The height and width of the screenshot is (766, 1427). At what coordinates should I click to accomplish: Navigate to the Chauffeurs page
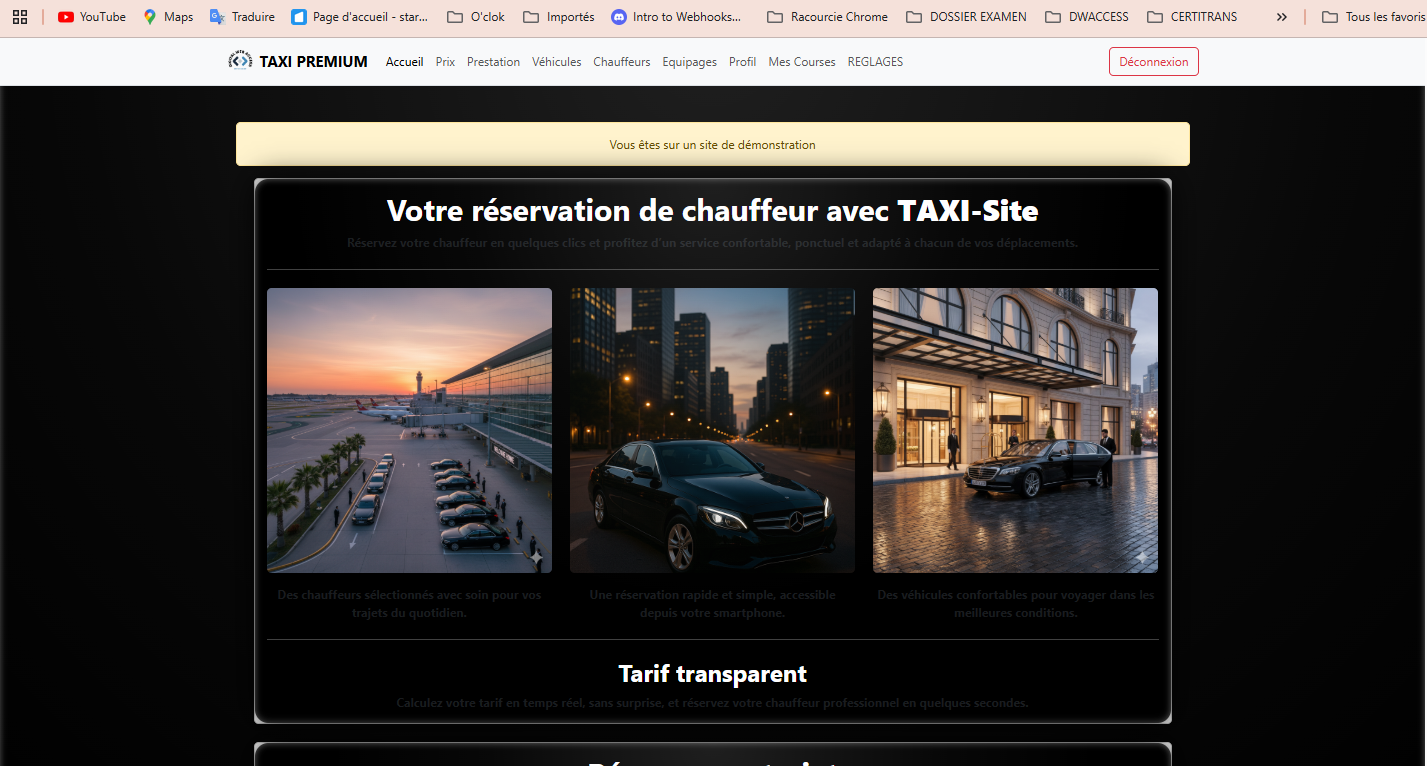pos(621,61)
